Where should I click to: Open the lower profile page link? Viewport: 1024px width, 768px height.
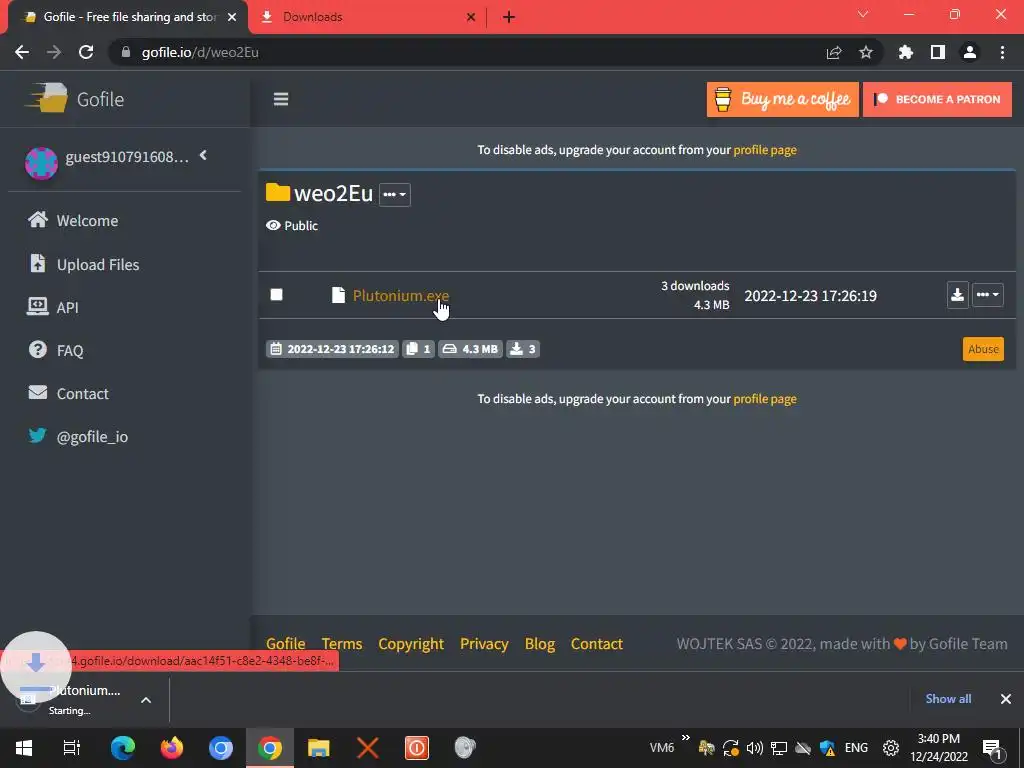point(765,398)
